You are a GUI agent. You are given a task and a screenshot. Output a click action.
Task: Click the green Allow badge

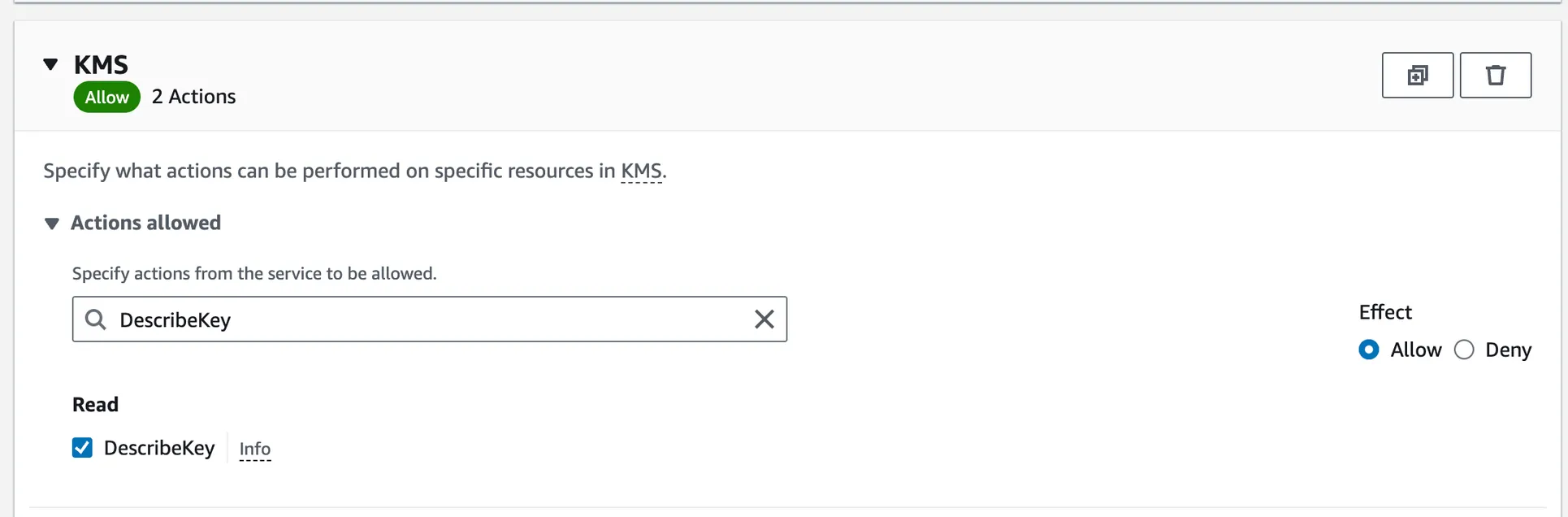[106, 98]
